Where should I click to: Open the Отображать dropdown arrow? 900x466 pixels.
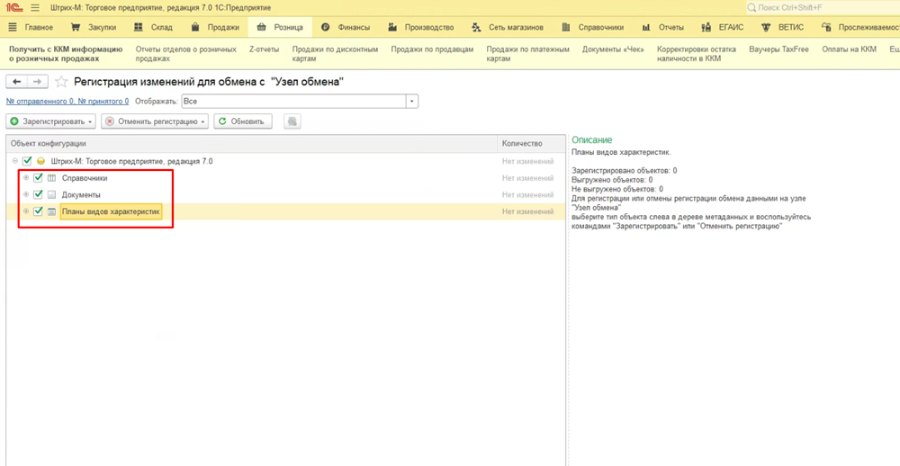412,102
